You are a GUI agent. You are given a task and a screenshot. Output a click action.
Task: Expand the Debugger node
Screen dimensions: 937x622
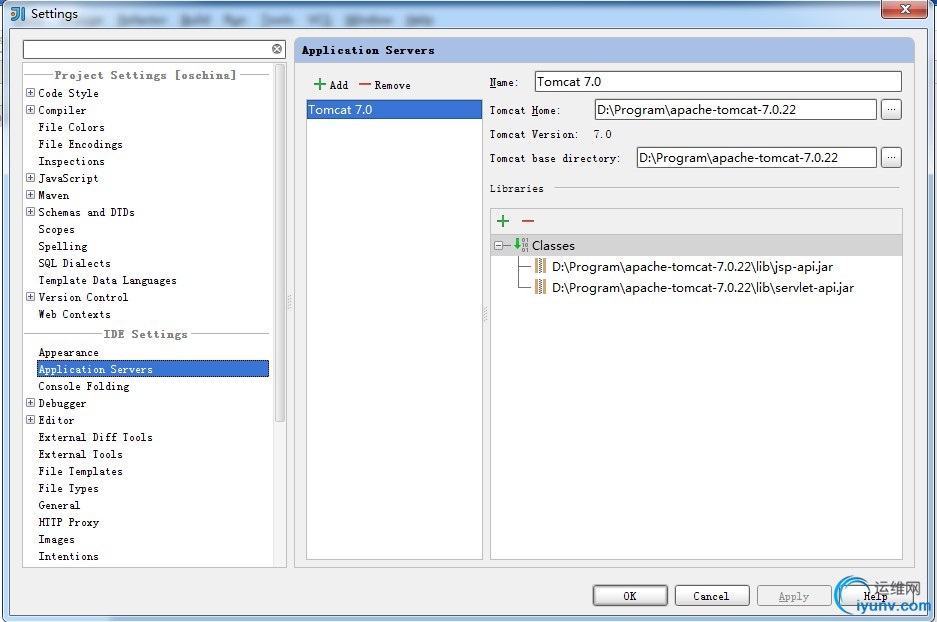(30, 403)
